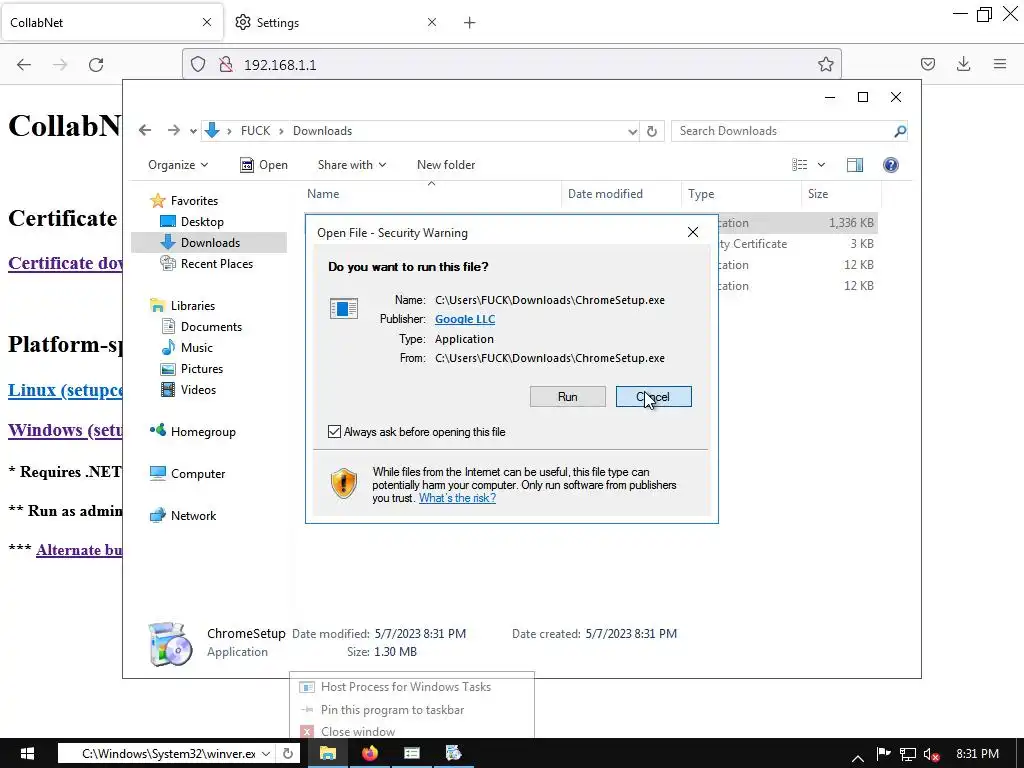Close the Settings browser tab
This screenshot has height=768, width=1024.
432,22
